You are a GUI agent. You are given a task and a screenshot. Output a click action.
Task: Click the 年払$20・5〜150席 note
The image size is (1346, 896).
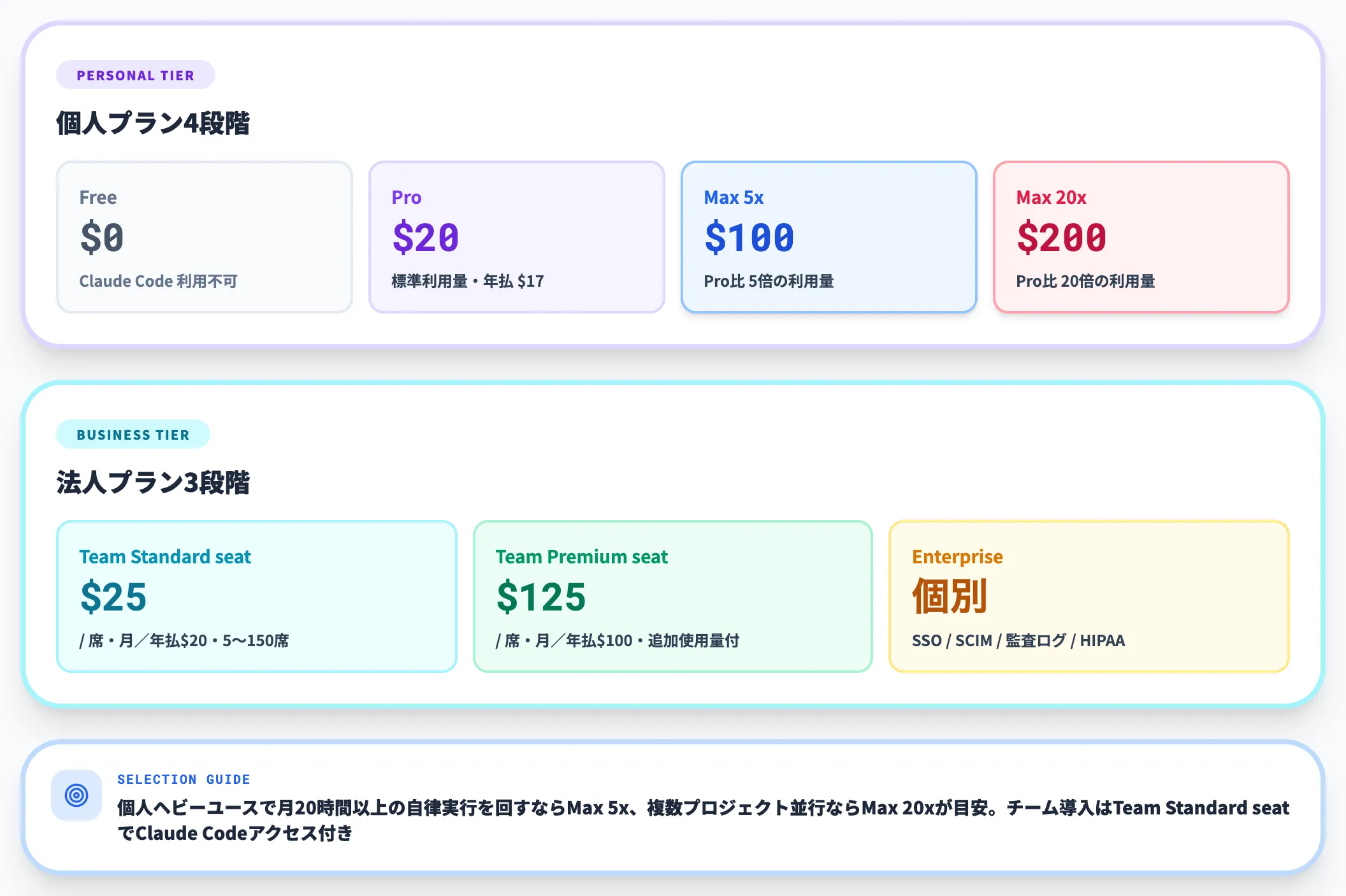pos(184,640)
